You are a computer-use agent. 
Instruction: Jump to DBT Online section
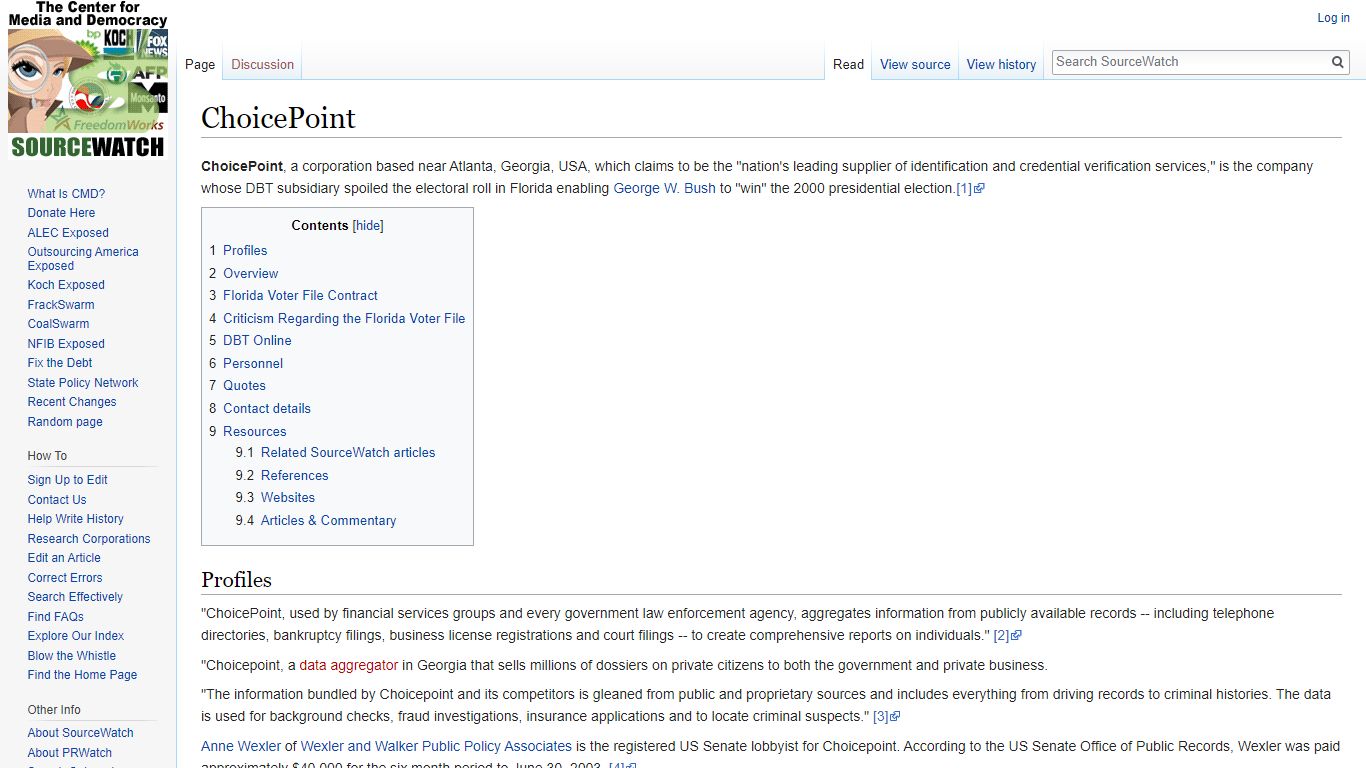(x=257, y=340)
